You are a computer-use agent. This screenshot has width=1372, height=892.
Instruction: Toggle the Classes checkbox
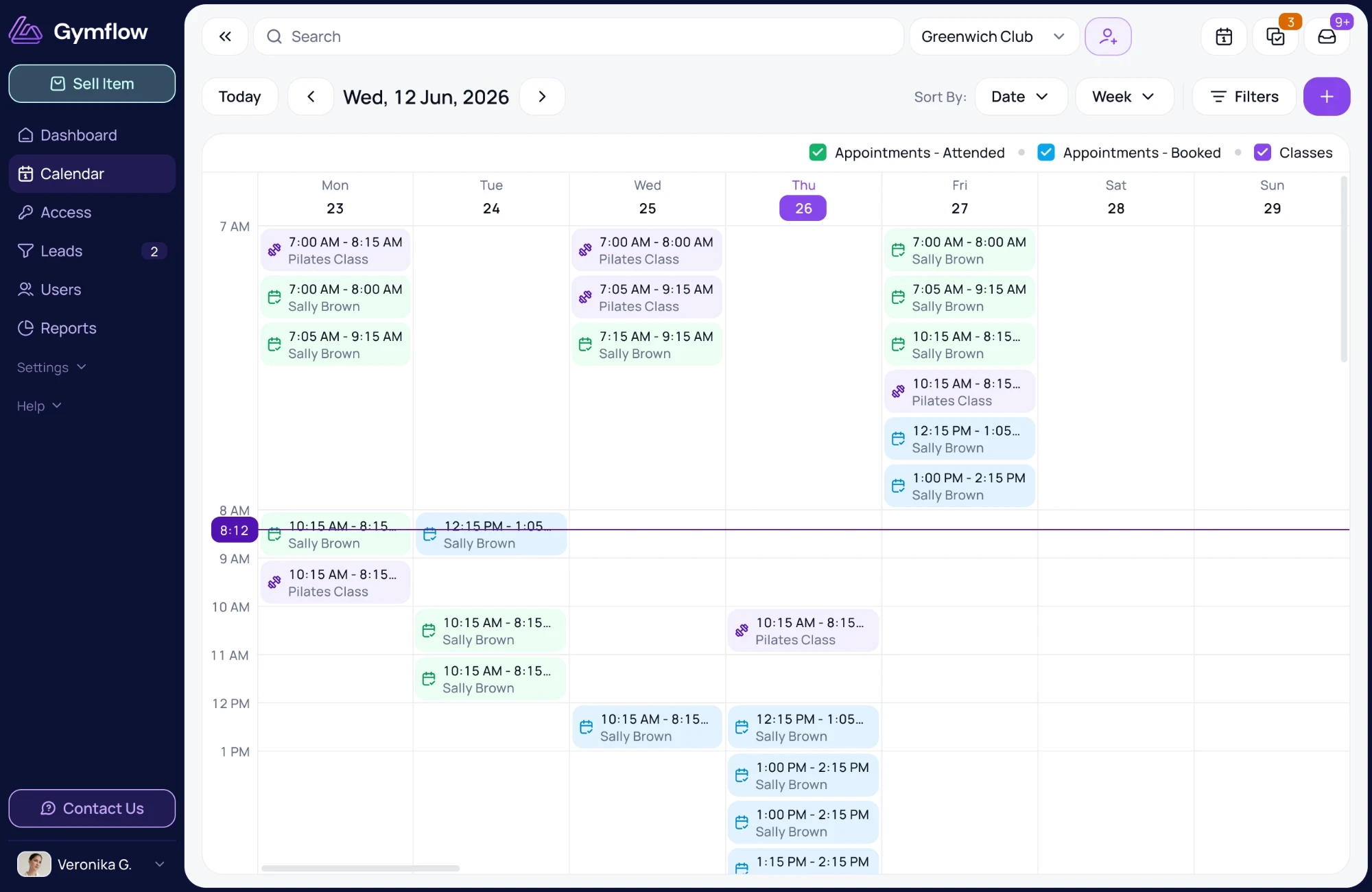[1262, 152]
